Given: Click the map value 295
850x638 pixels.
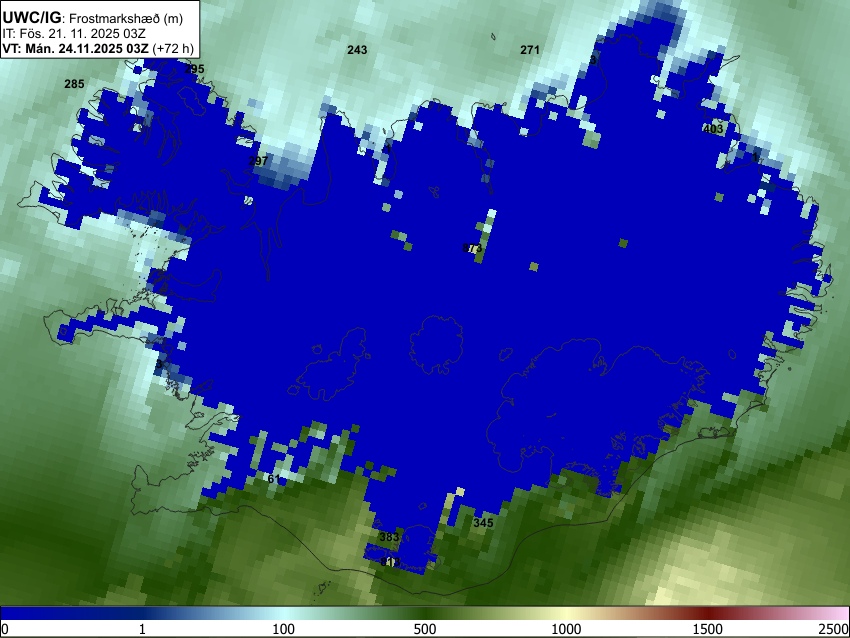Looking at the screenshot, I should pyautogui.click(x=195, y=69).
